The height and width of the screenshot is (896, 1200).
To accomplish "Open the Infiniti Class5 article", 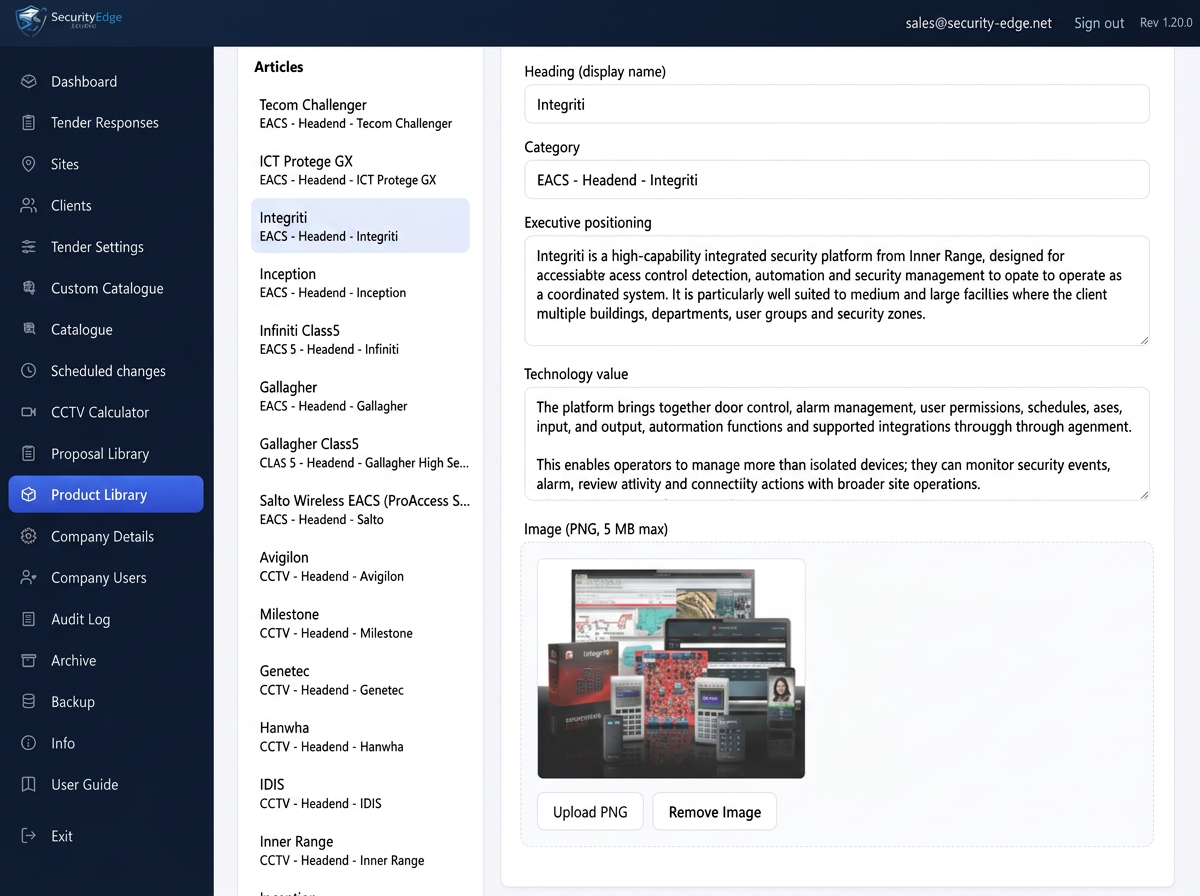I will 360,339.
